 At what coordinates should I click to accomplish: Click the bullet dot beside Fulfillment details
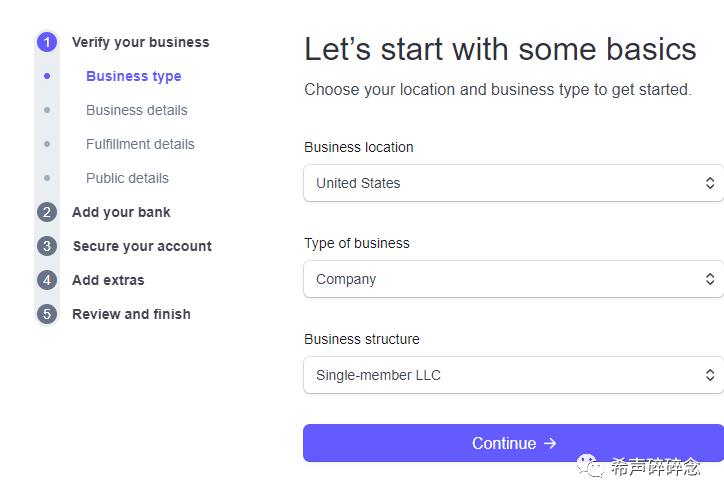click(x=47, y=144)
